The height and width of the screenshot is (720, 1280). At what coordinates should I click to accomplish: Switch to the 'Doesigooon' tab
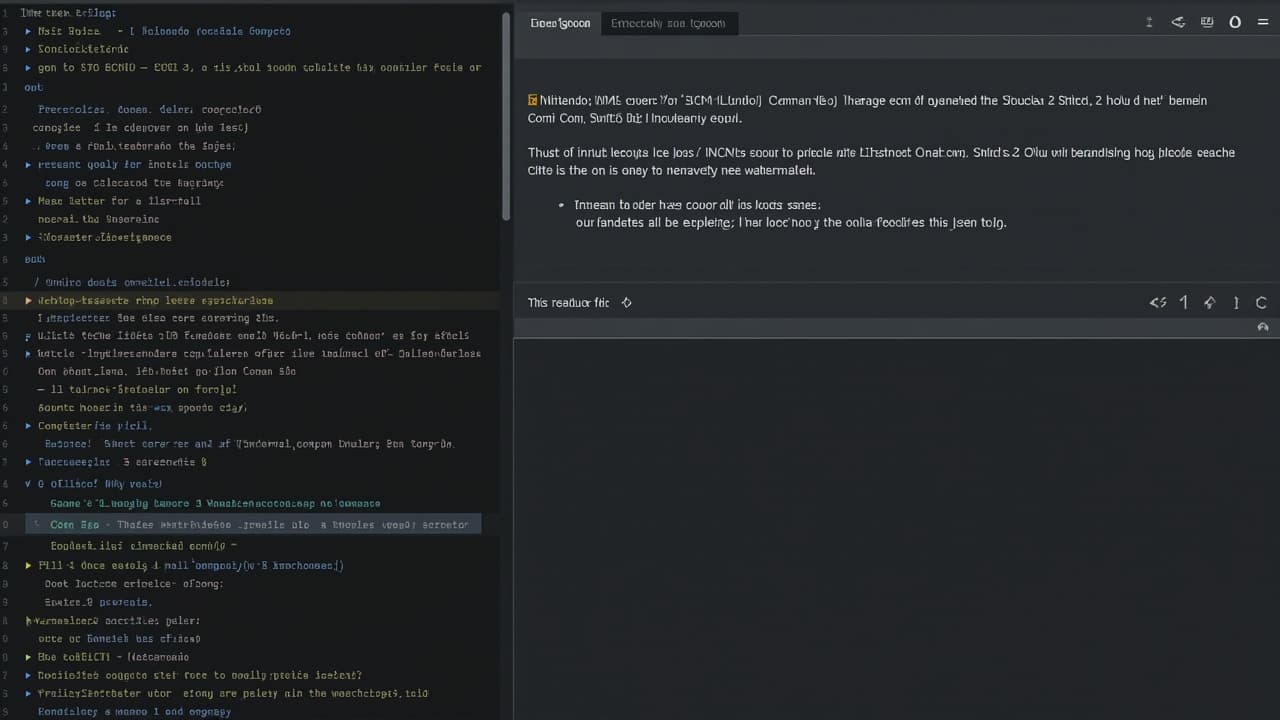560,23
